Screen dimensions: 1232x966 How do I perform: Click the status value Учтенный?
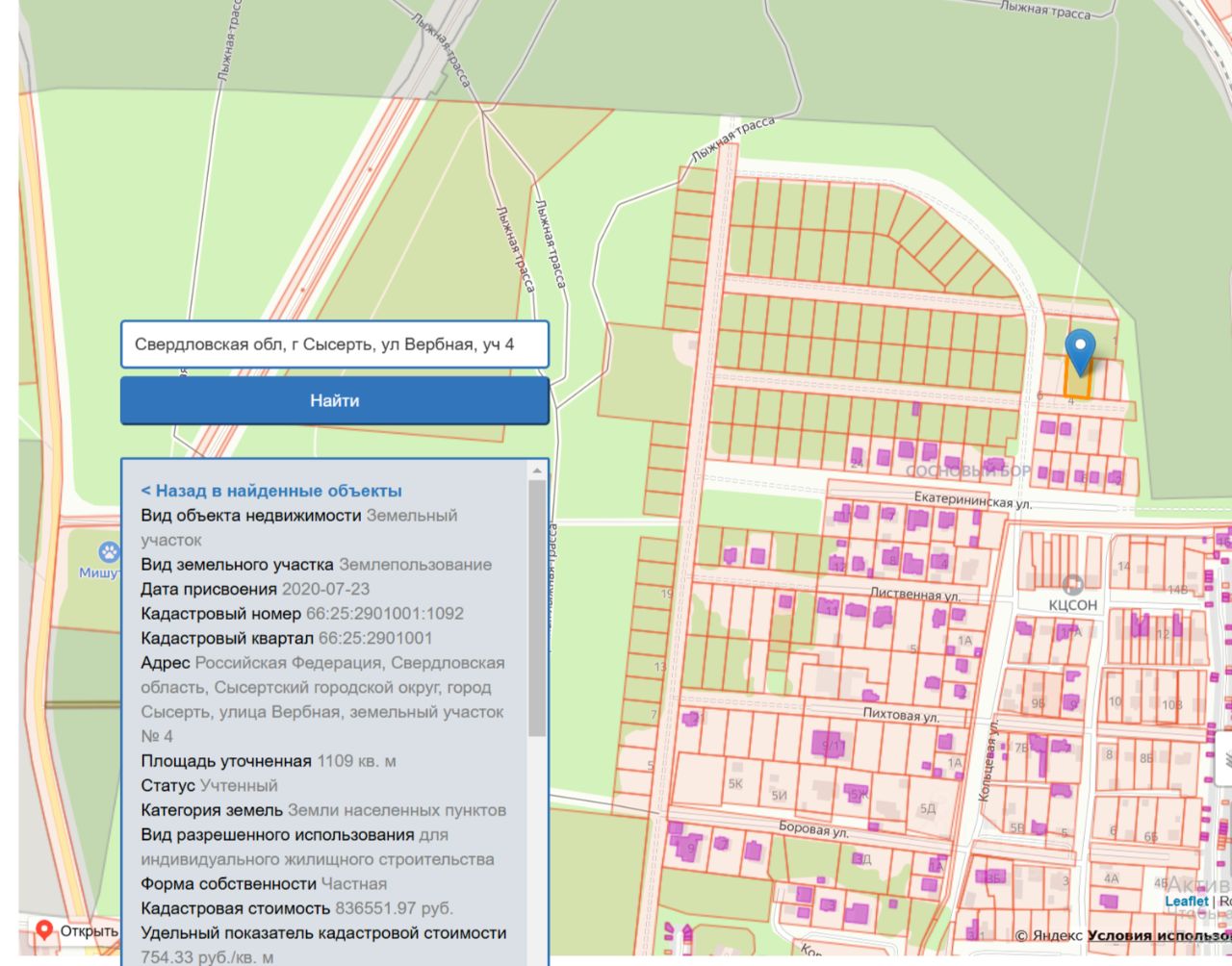239,786
